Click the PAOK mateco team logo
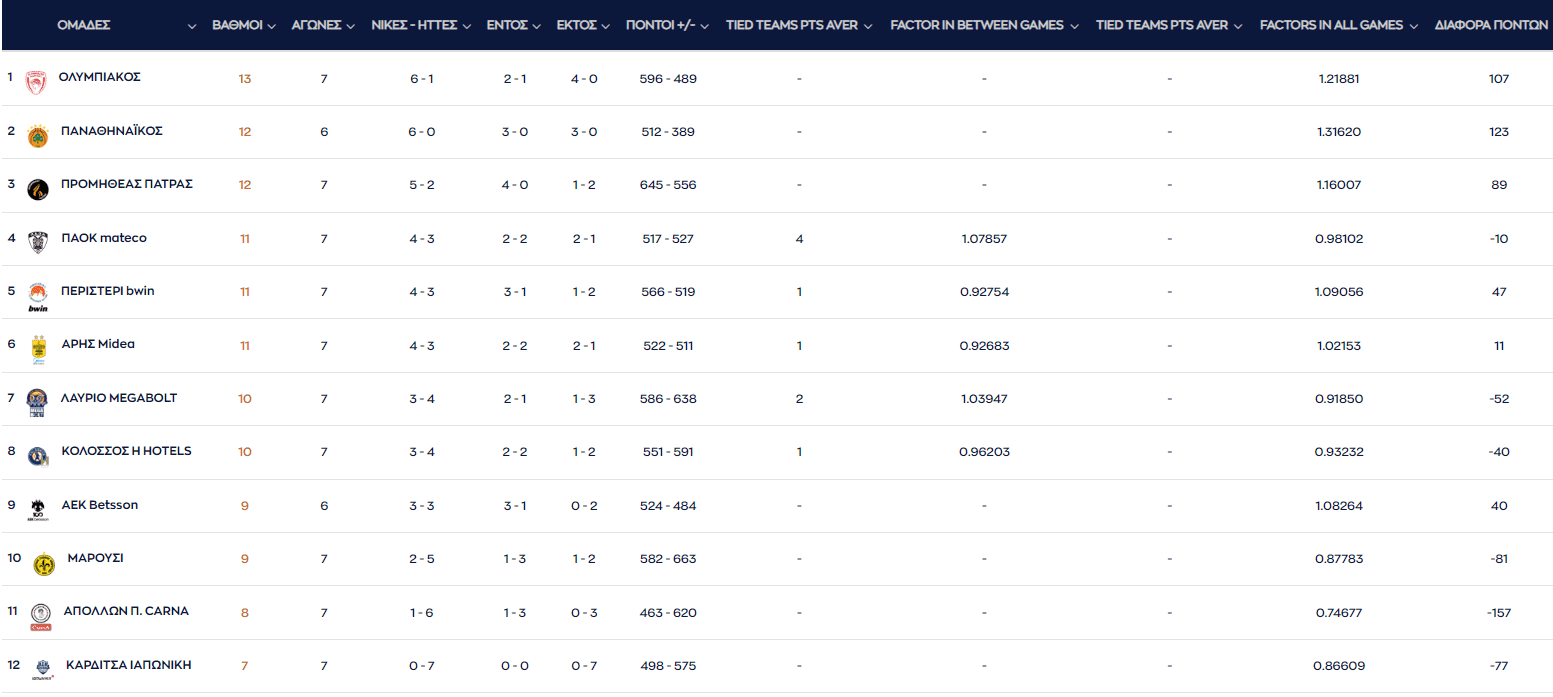Image resolution: width=1553 pixels, height=697 pixels. tap(38, 242)
